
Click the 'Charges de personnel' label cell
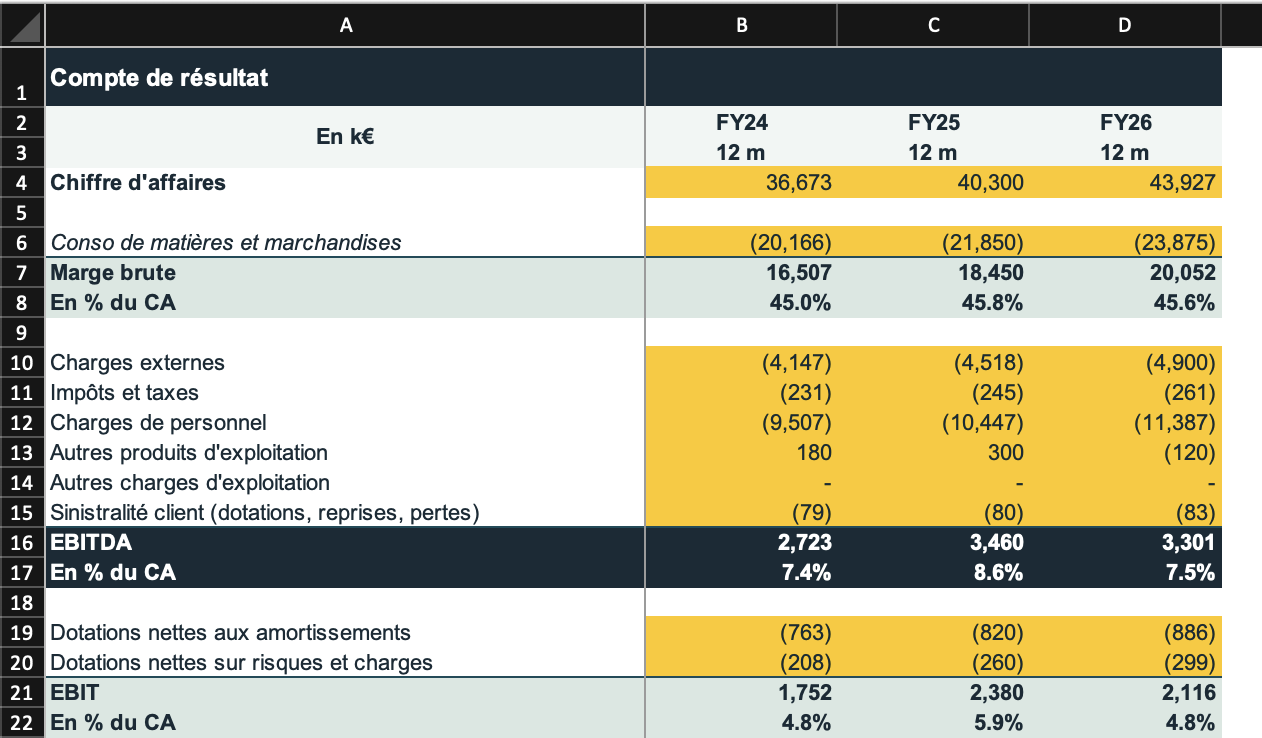pyautogui.click(x=345, y=423)
